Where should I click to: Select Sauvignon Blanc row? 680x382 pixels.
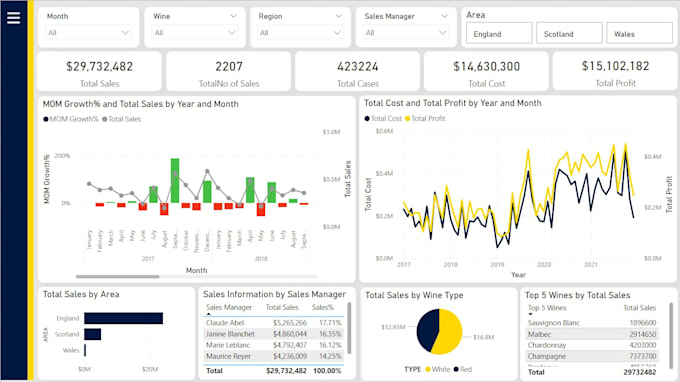tap(592, 323)
